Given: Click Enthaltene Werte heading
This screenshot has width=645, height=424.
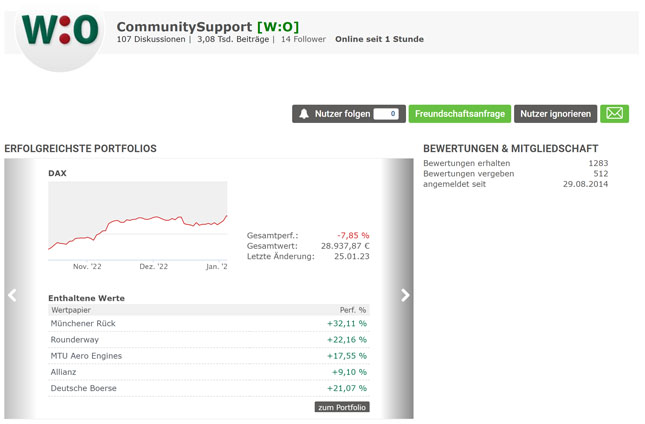Looking at the screenshot, I should (x=86, y=298).
